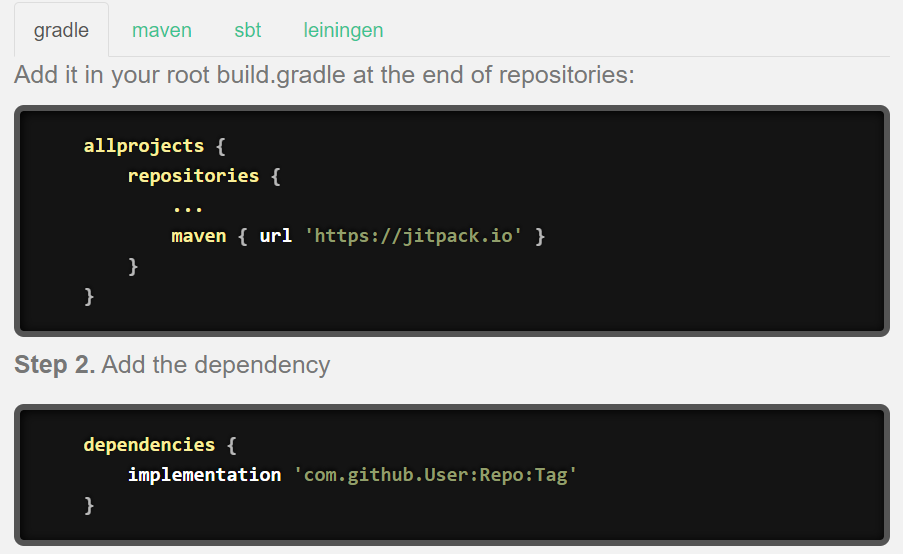Click the '...' ellipsis line in code
The image size is (903, 554).
(x=188, y=208)
